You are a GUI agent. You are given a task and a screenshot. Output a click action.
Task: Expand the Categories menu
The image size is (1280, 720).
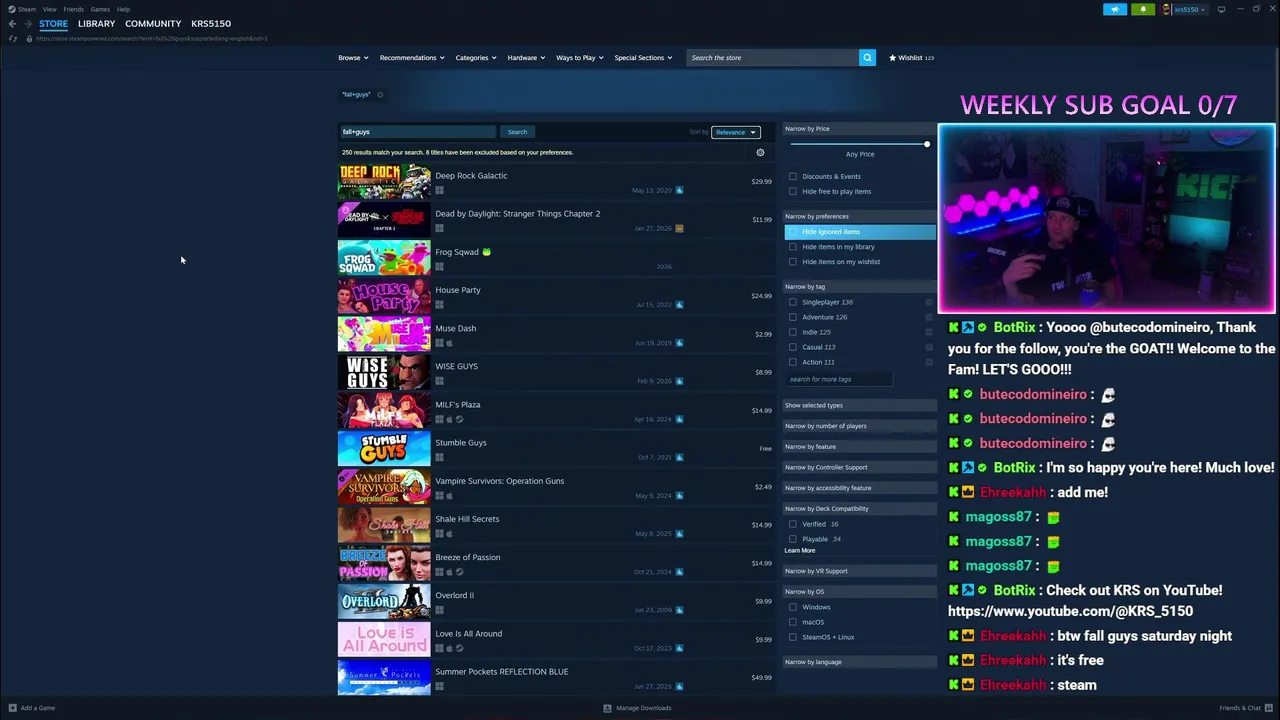pos(476,58)
